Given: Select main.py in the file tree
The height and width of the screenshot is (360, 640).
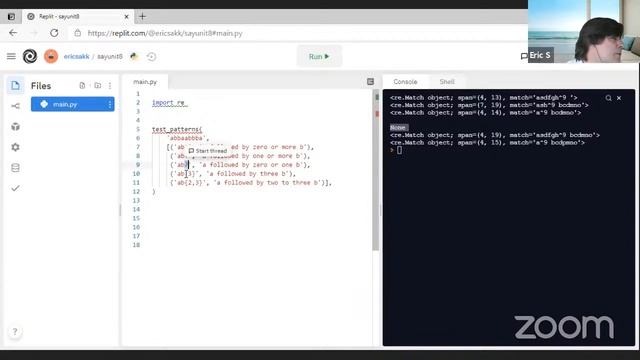Looking at the screenshot, I should click(x=73, y=104).
